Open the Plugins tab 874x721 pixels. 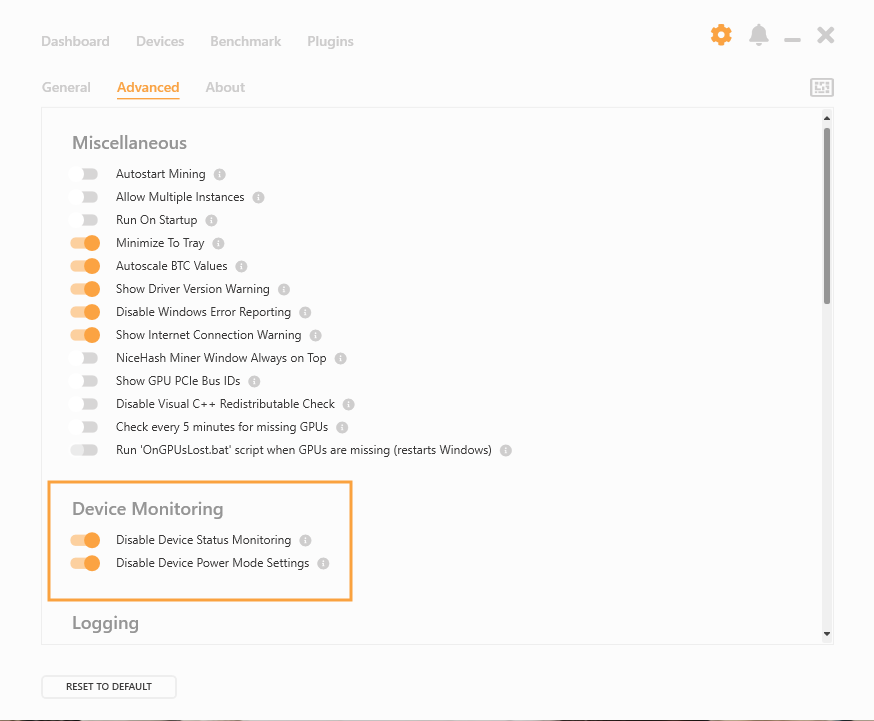point(330,41)
